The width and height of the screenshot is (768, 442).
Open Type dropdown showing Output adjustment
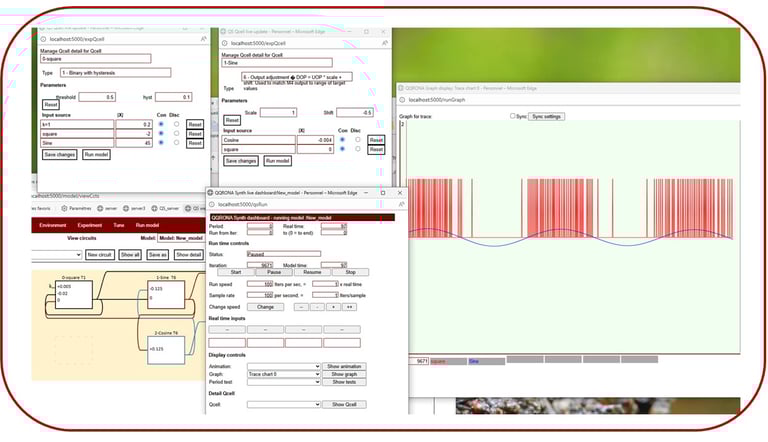[296, 77]
